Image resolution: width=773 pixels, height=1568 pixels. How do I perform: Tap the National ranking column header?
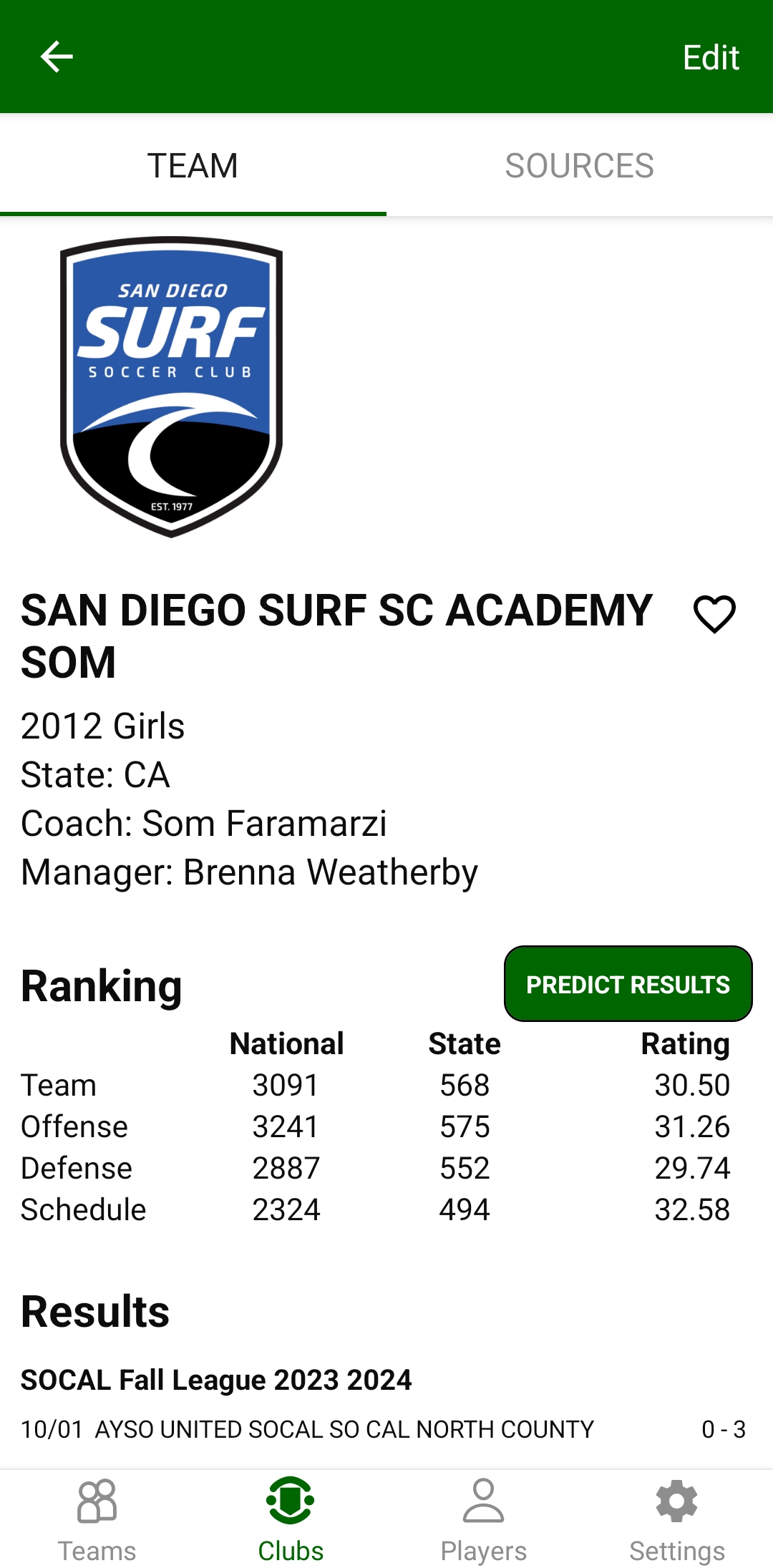[x=286, y=1044]
